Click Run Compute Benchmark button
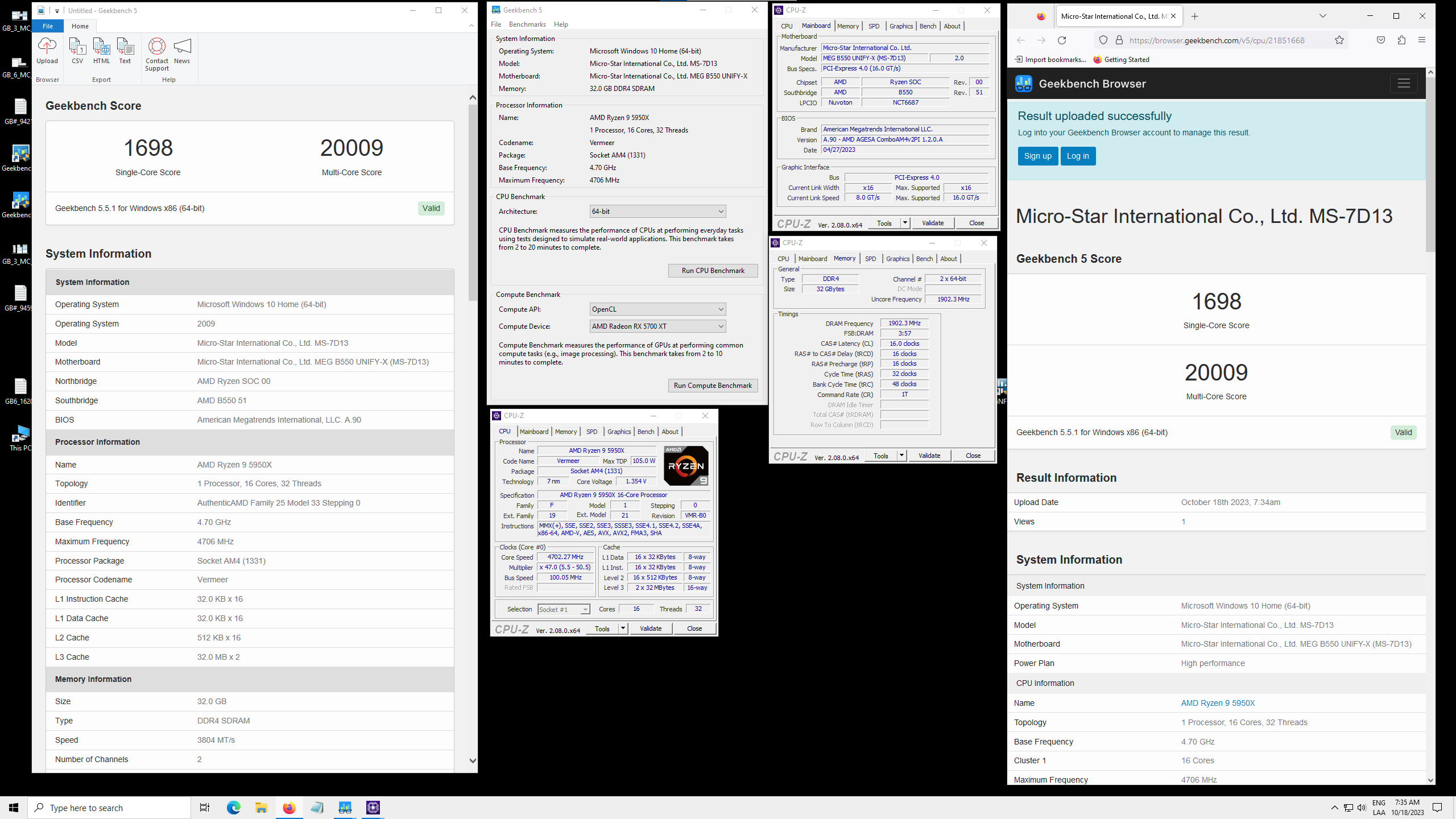1456x819 pixels. (x=713, y=386)
